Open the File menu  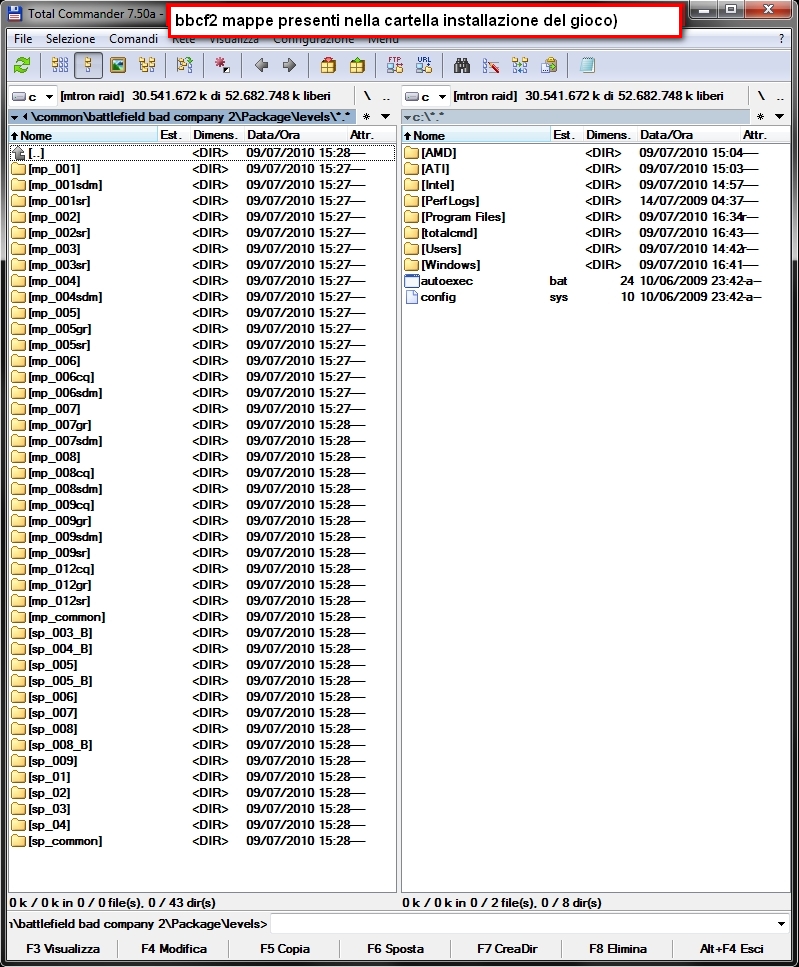tap(23, 39)
